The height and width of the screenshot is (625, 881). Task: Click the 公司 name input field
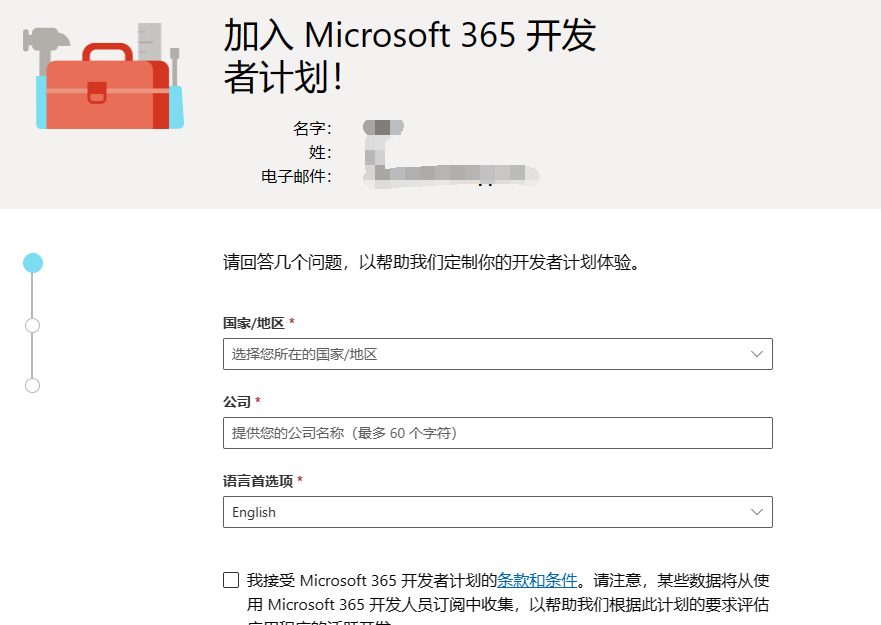pos(497,433)
